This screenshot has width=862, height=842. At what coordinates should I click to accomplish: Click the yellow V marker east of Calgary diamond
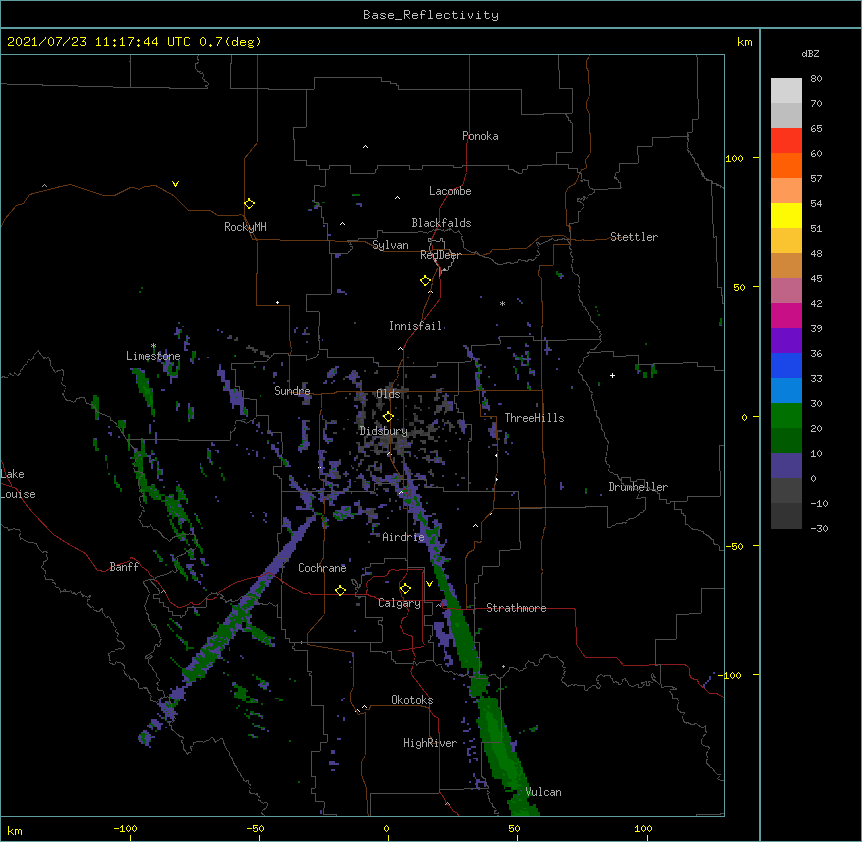429,584
